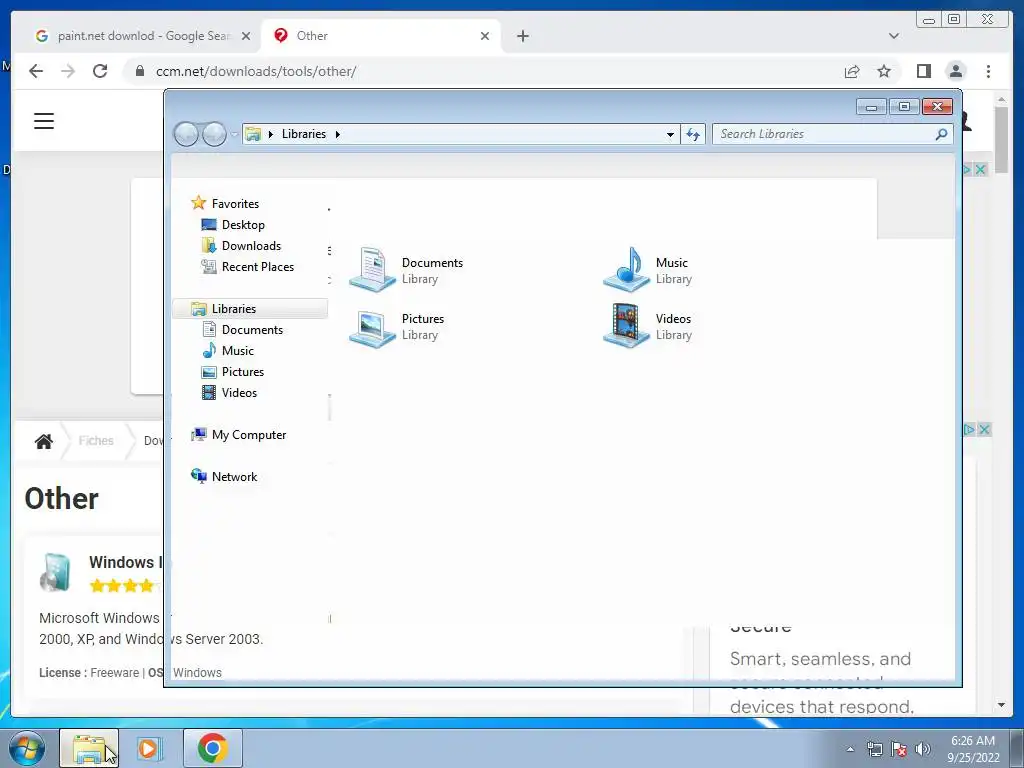Click home icon in ccm.net breadcrumb
This screenshot has height=768, width=1024.
44,441
